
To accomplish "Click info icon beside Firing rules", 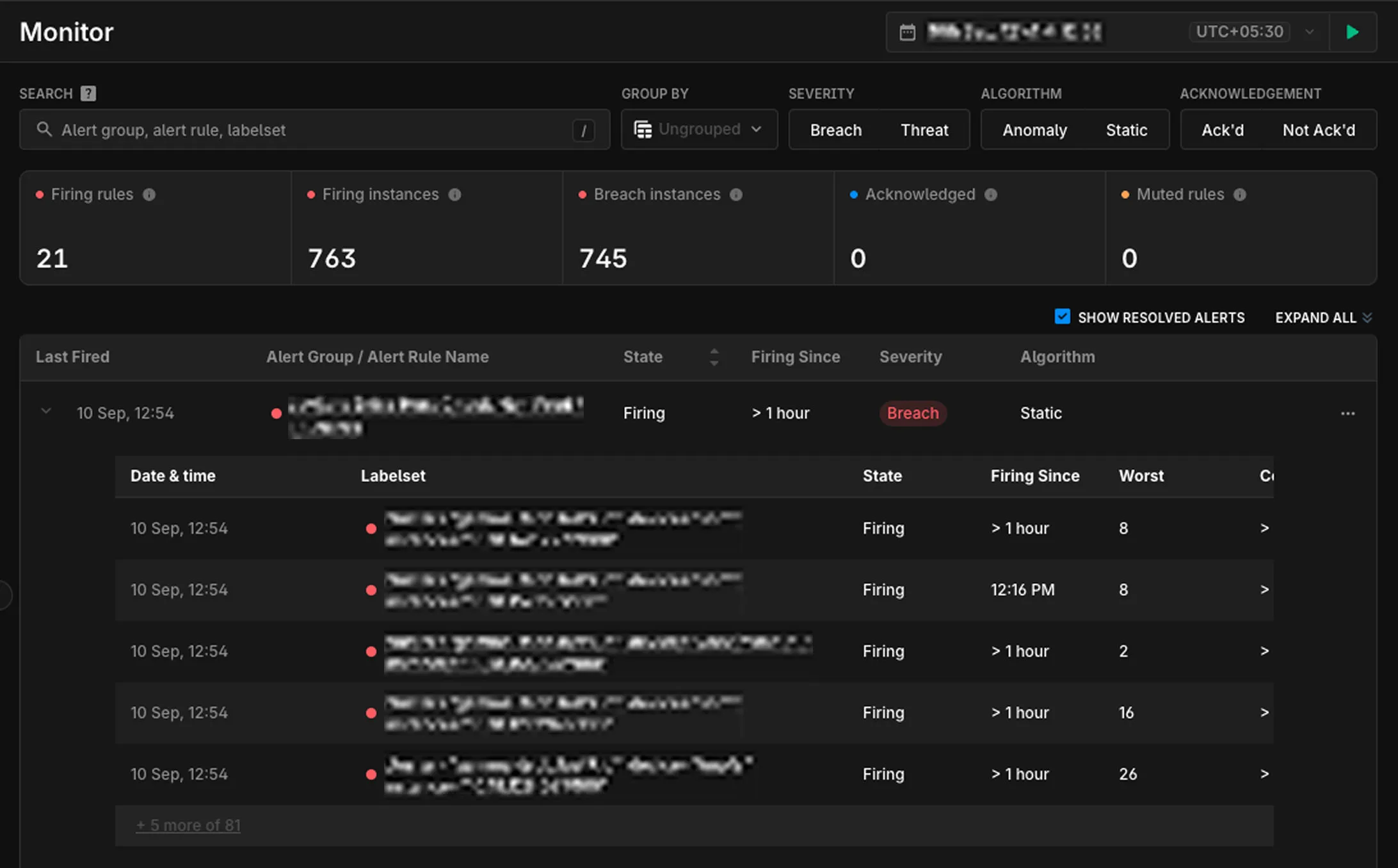I will pos(149,195).
